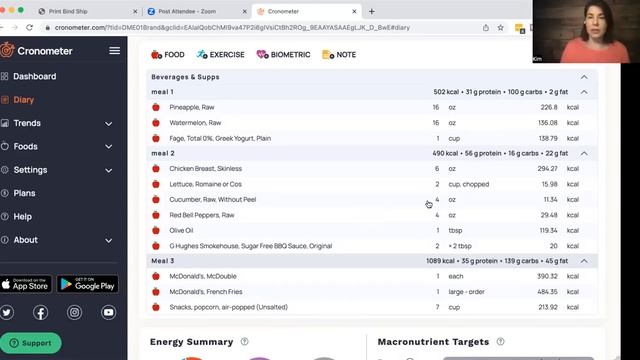
Task: Click the apple icon beside Olive Oil
Action: tap(156, 230)
